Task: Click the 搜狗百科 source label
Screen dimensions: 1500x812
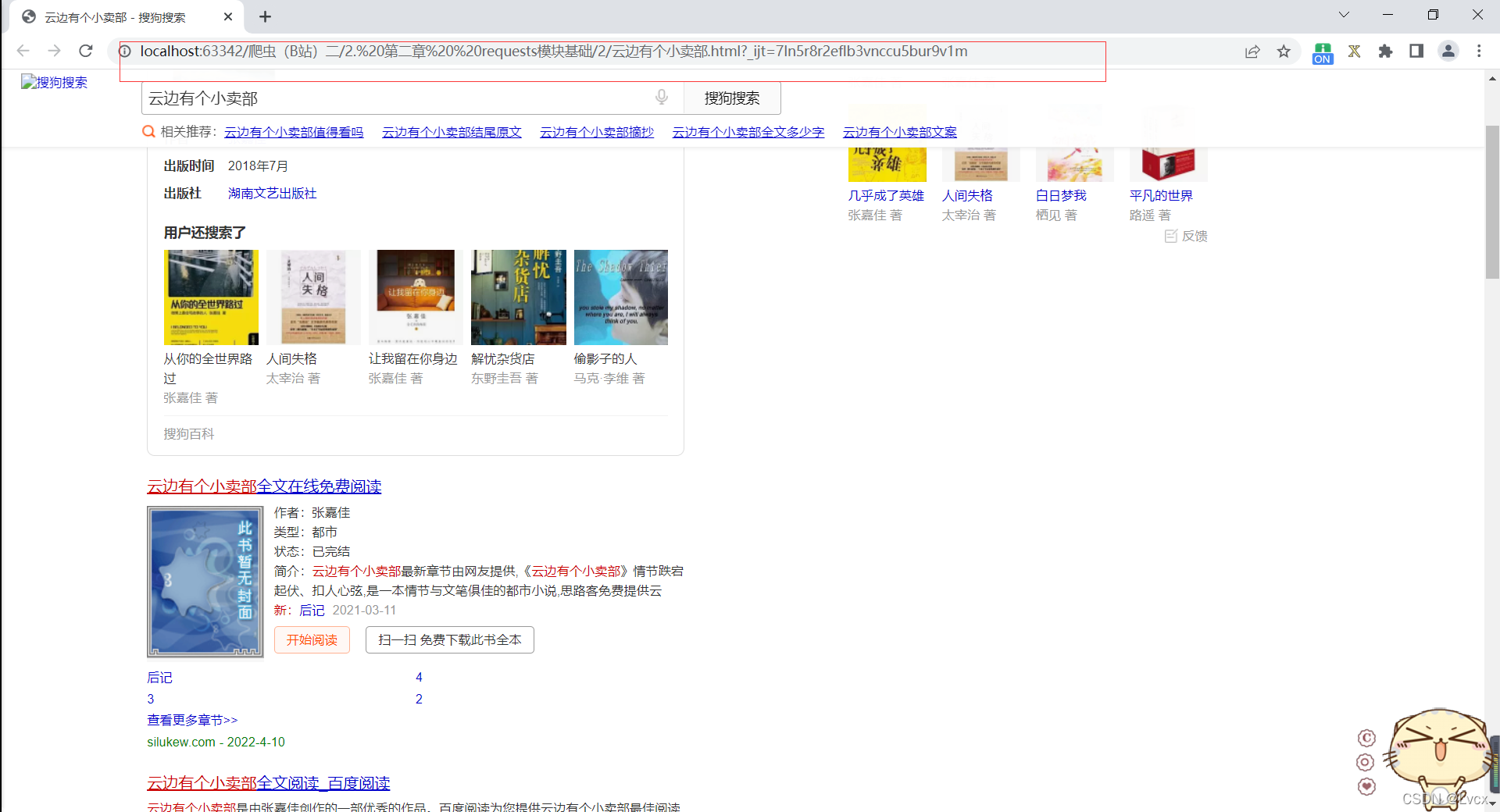Action: tap(188, 433)
